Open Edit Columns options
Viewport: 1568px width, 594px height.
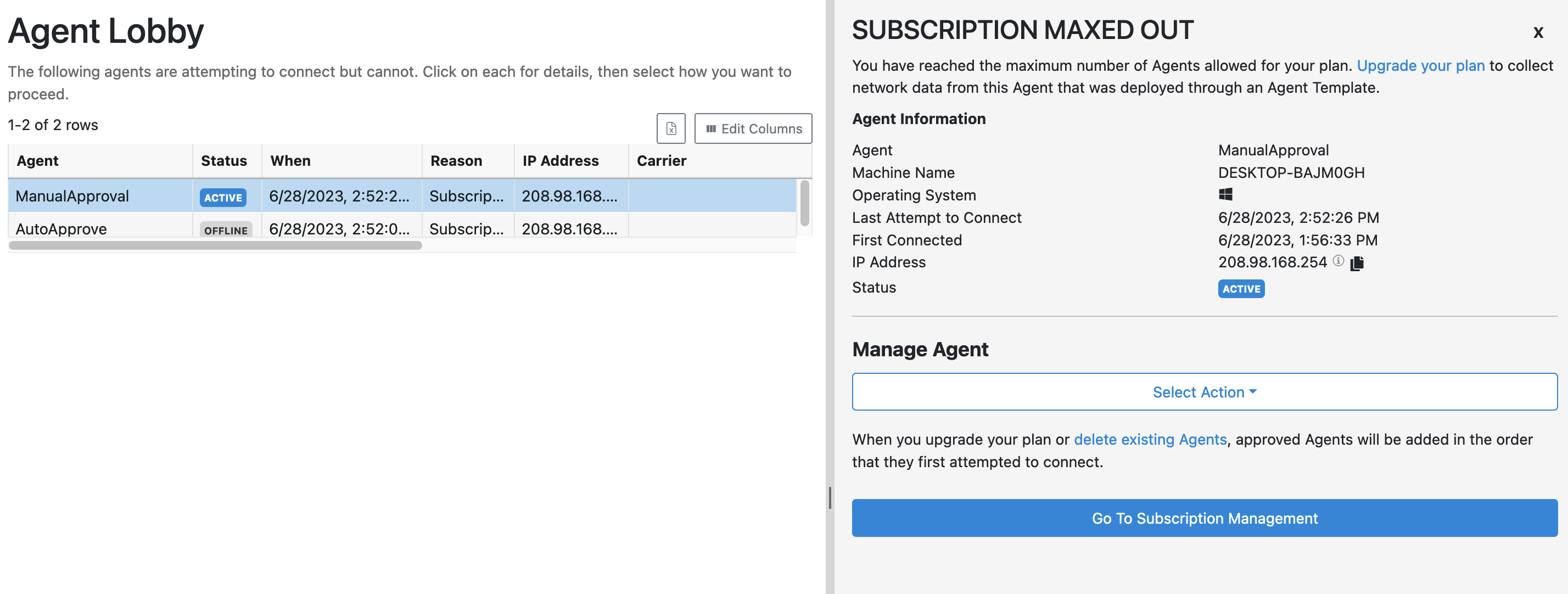[753, 128]
